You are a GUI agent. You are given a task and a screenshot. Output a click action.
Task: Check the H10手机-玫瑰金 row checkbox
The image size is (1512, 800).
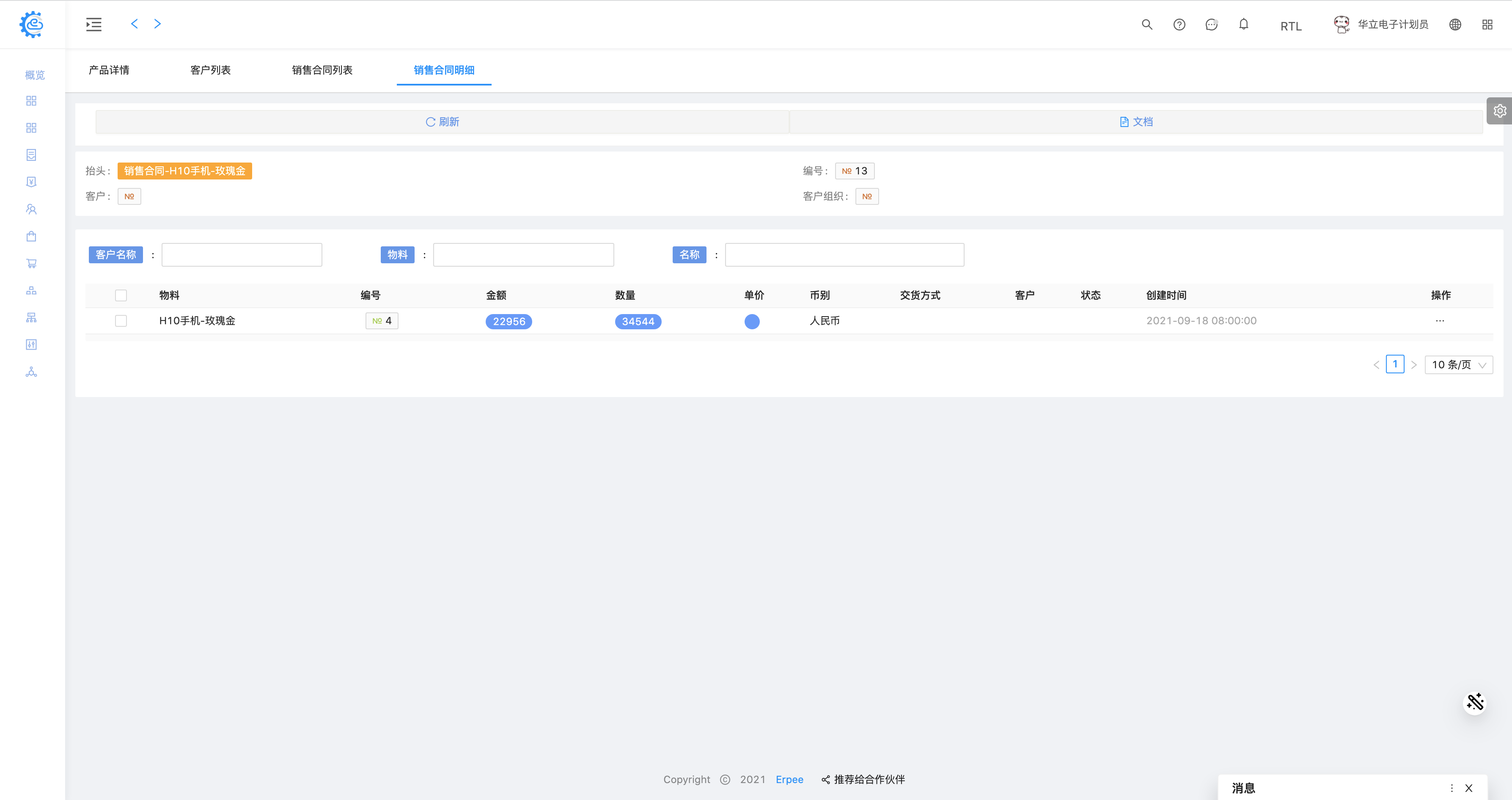click(121, 321)
